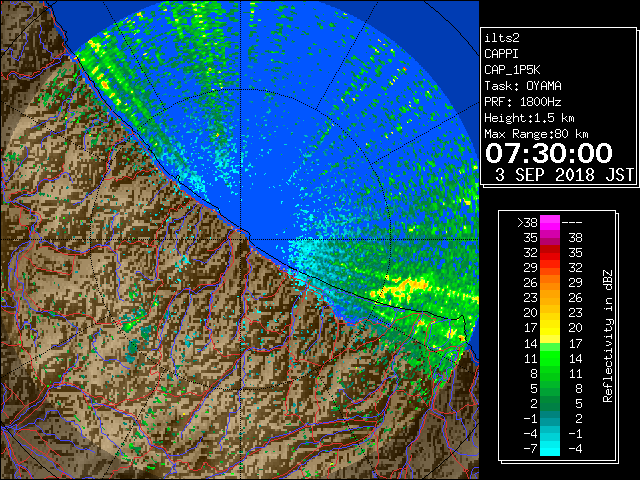Click the '>38' legend label
This screenshot has height=480, width=640.
point(527,223)
